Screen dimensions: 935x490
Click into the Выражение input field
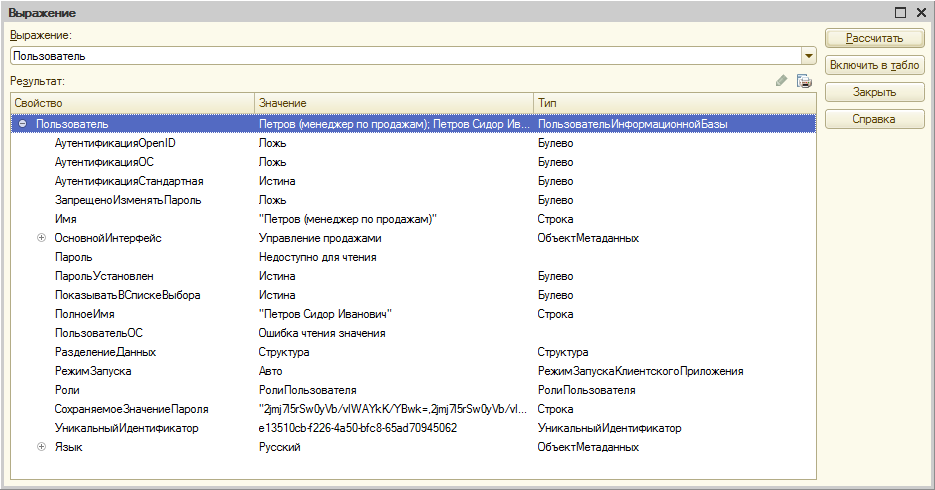click(400, 56)
